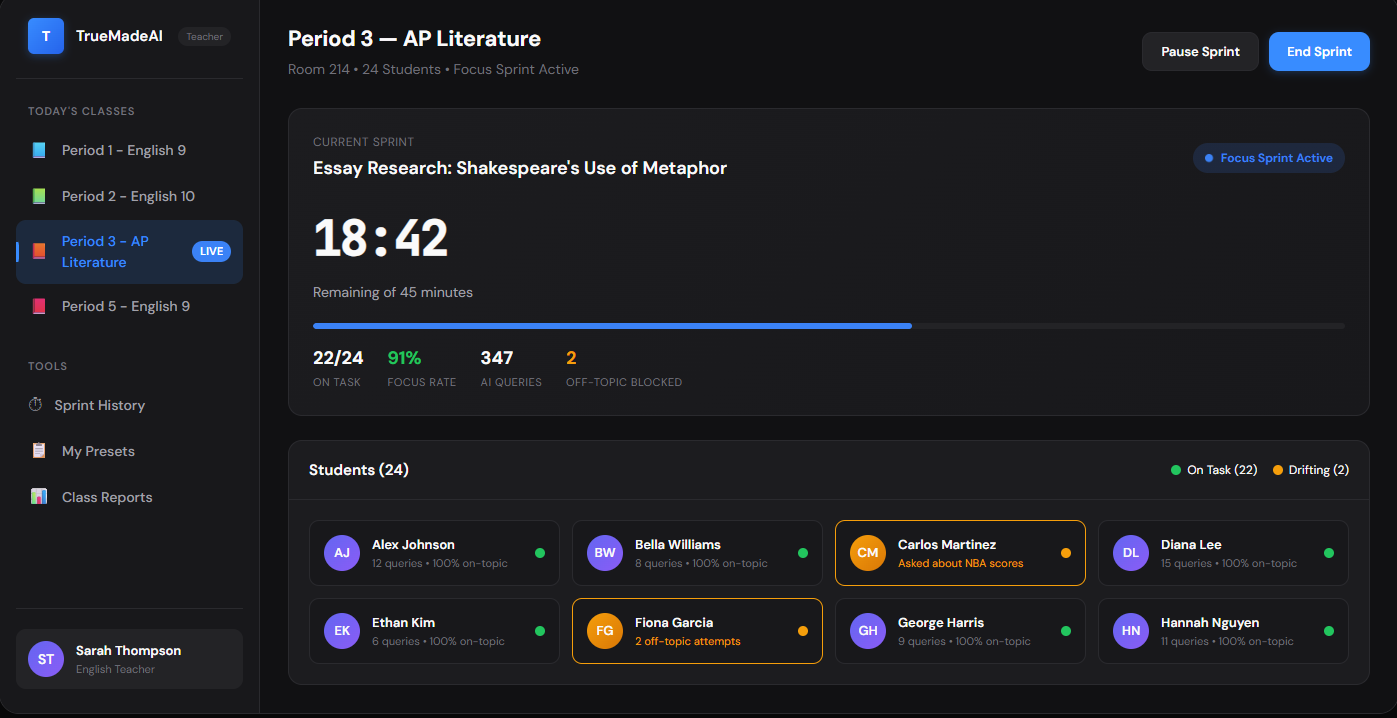Click the 18:42 countdown timer
Image resolution: width=1397 pixels, height=718 pixels.
[381, 239]
